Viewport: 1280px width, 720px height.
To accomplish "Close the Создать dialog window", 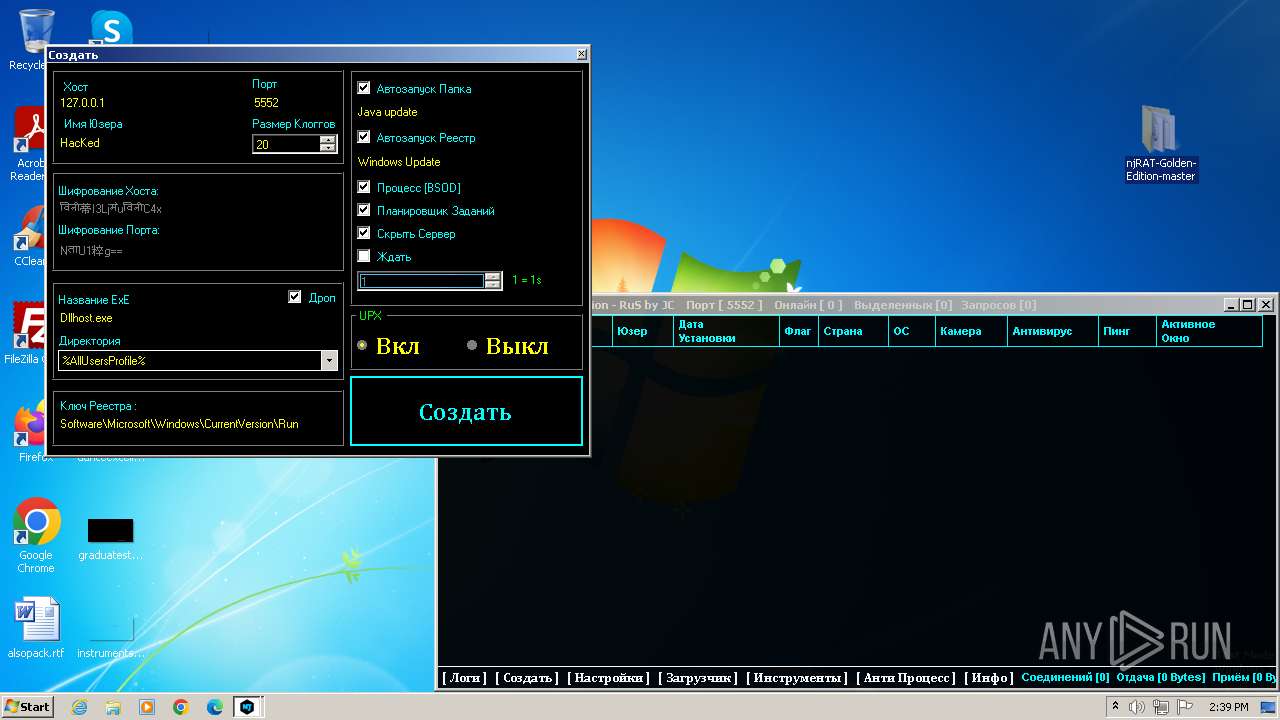I will [581, 54].
